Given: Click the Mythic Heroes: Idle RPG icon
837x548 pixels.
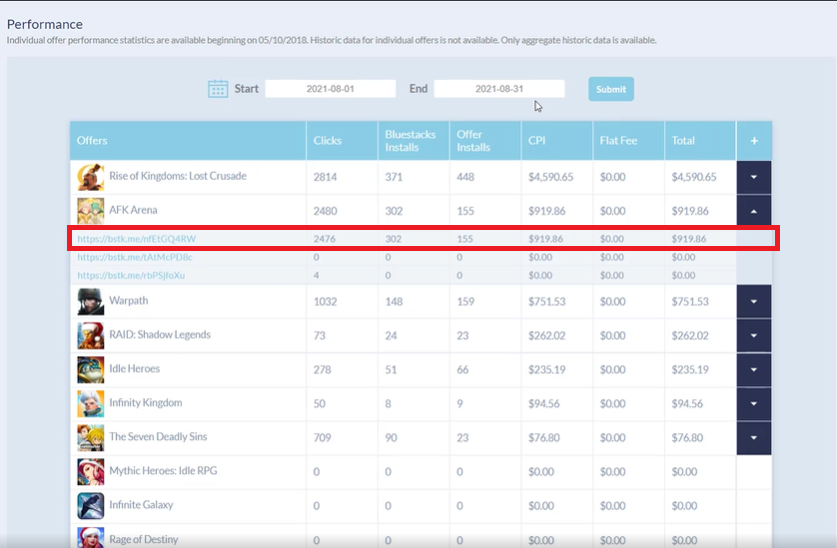Looking at the screenshot, I should pos(91,472).
